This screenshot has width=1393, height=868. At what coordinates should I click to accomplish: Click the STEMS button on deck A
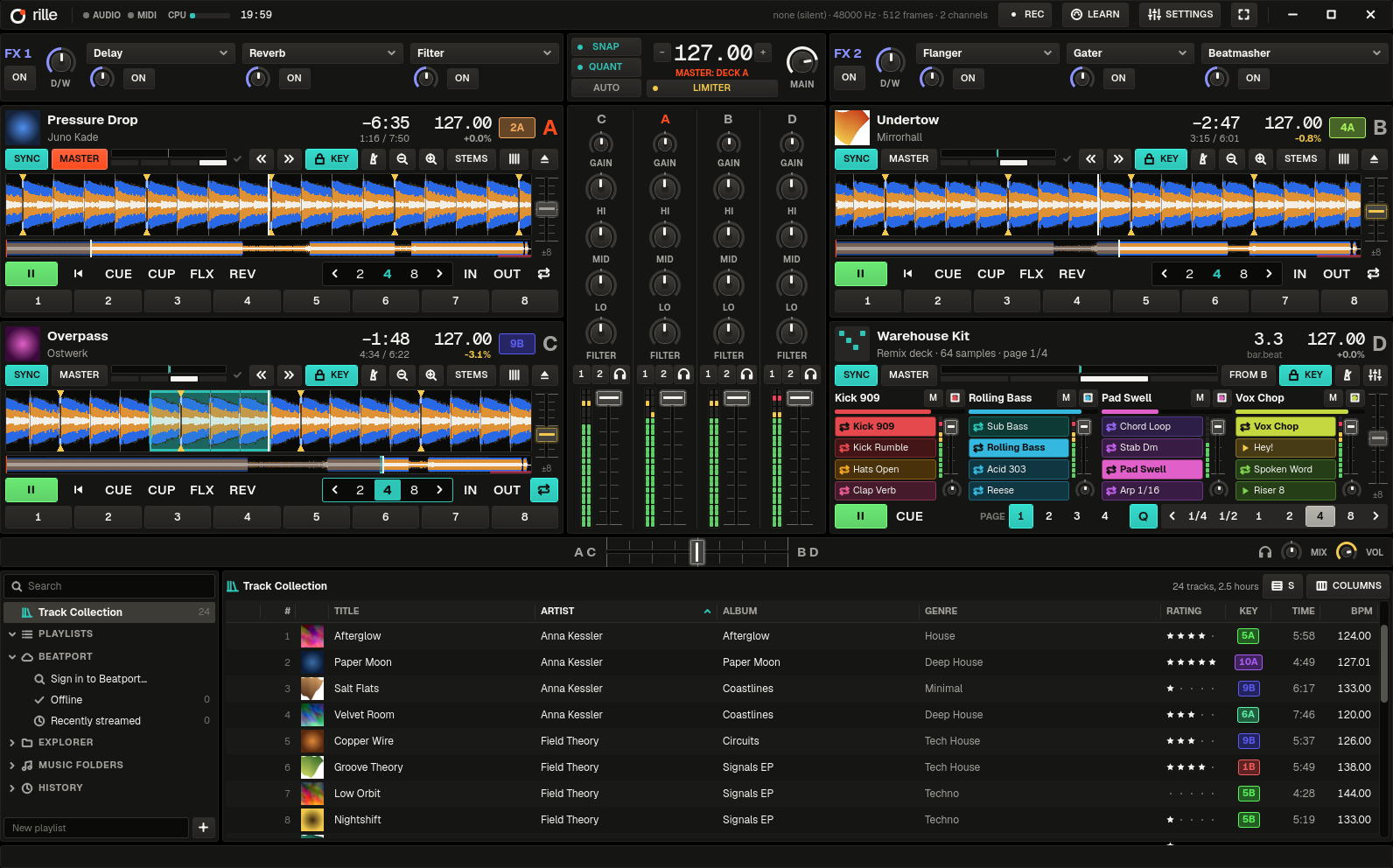[472, 159]
